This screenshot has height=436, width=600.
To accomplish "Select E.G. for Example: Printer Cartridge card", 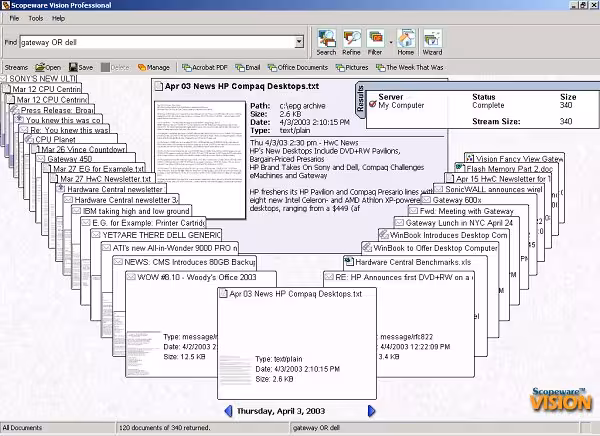I will pyautogui.click(x=143, y=223).
